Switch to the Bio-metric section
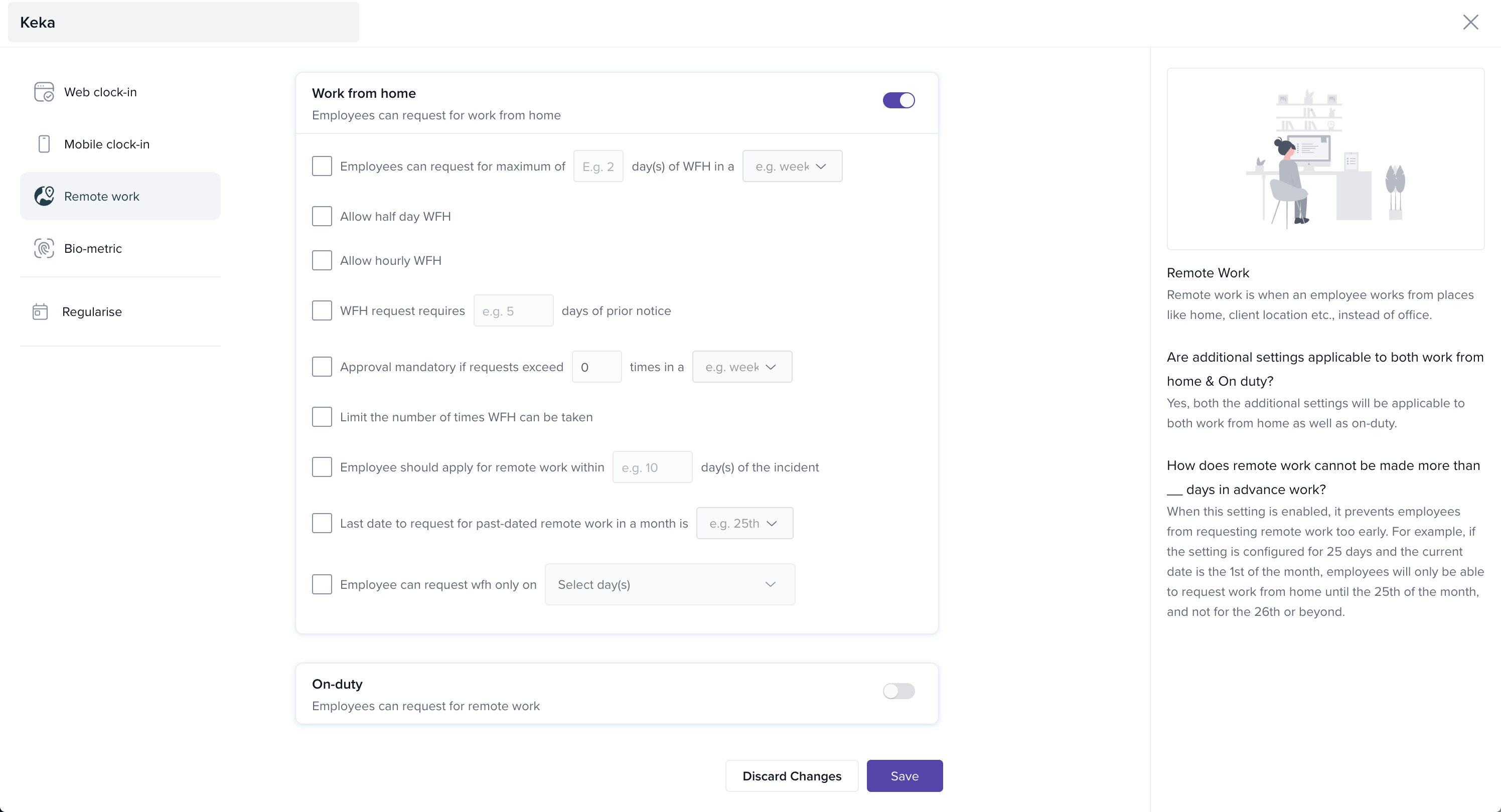This screenshot has width=1501, height=812. click(93, 248)
